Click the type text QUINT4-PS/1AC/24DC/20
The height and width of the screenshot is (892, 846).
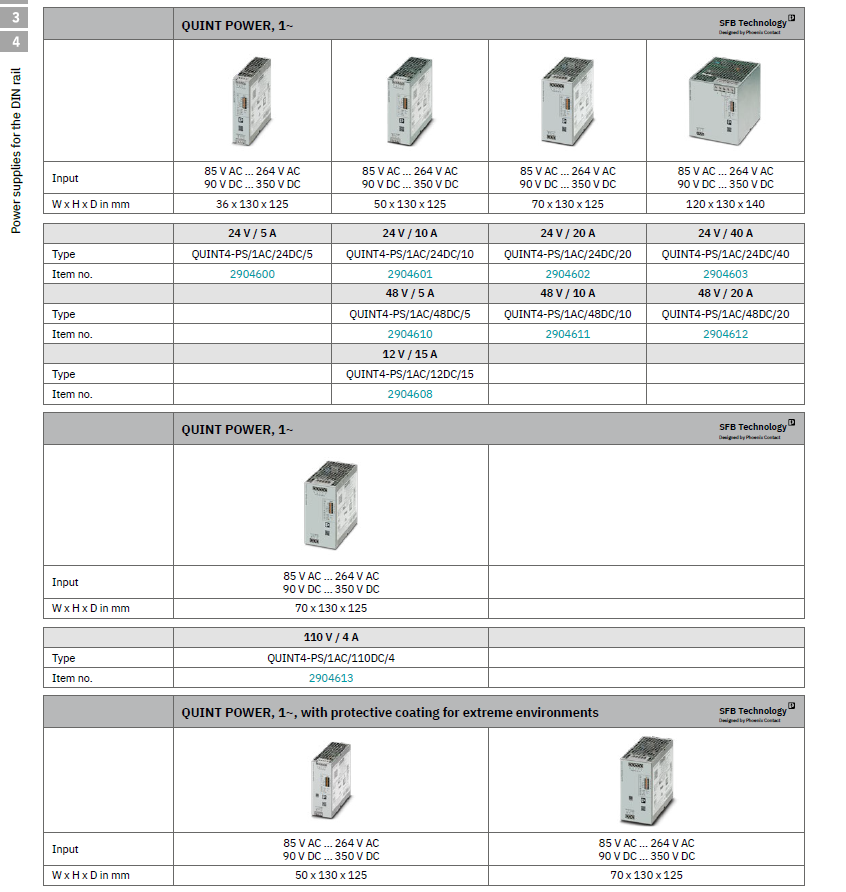(x=568, y=254)
